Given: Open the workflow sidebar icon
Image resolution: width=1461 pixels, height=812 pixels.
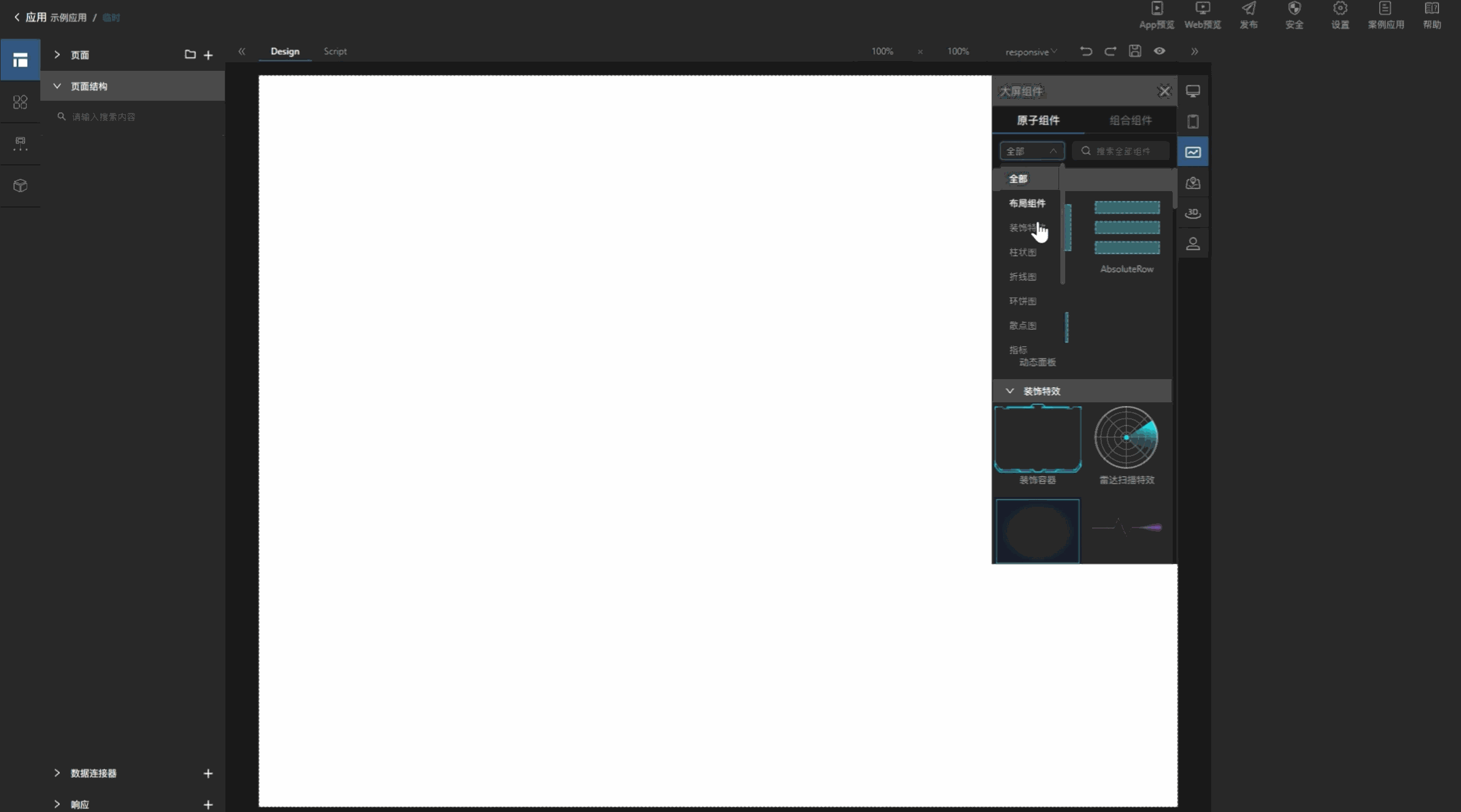Looking at the screenshot, I should point(20,144).
